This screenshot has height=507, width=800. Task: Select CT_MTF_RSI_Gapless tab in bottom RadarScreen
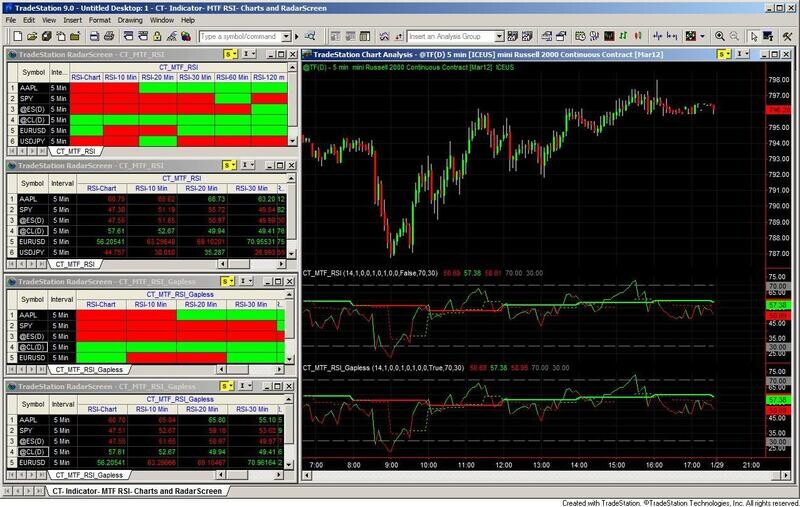(89, 475)
